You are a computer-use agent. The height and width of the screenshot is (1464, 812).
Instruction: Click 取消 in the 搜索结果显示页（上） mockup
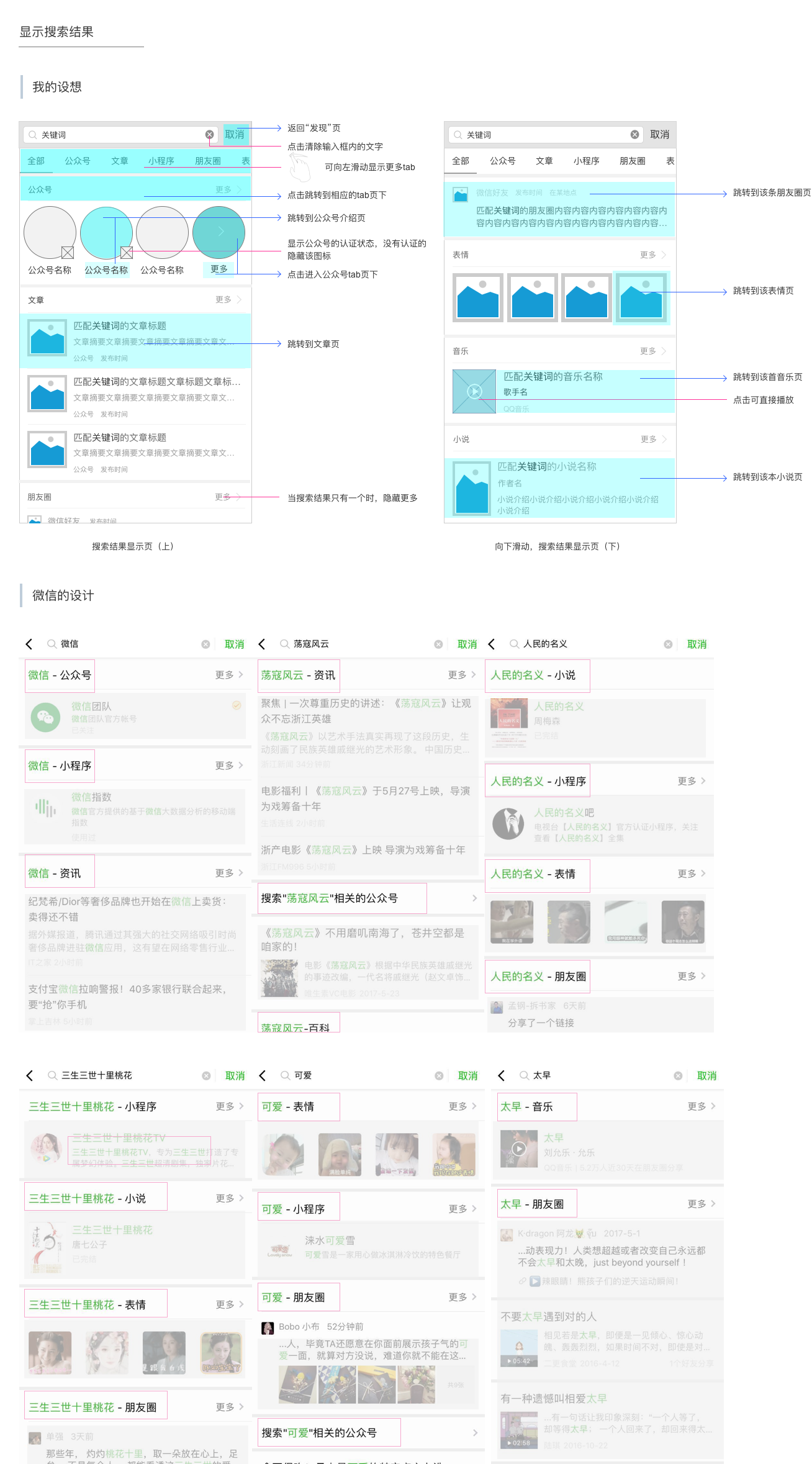coord(235,135)
